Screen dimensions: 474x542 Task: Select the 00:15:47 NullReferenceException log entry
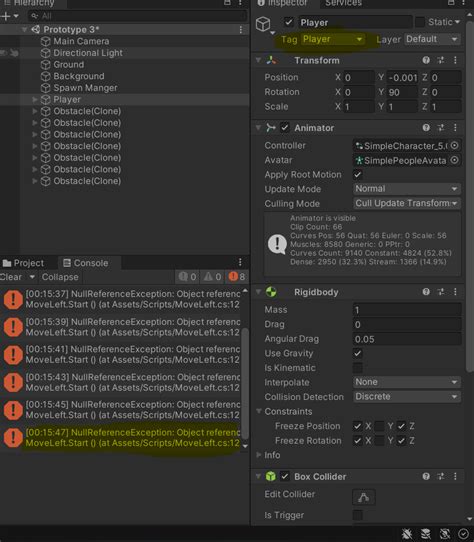click(x=121, y=438)
